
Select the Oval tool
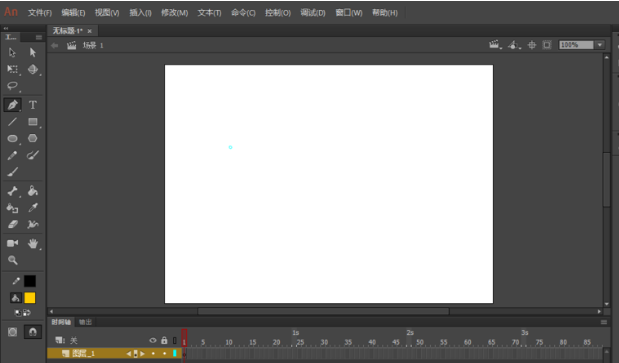click(12, 138)
